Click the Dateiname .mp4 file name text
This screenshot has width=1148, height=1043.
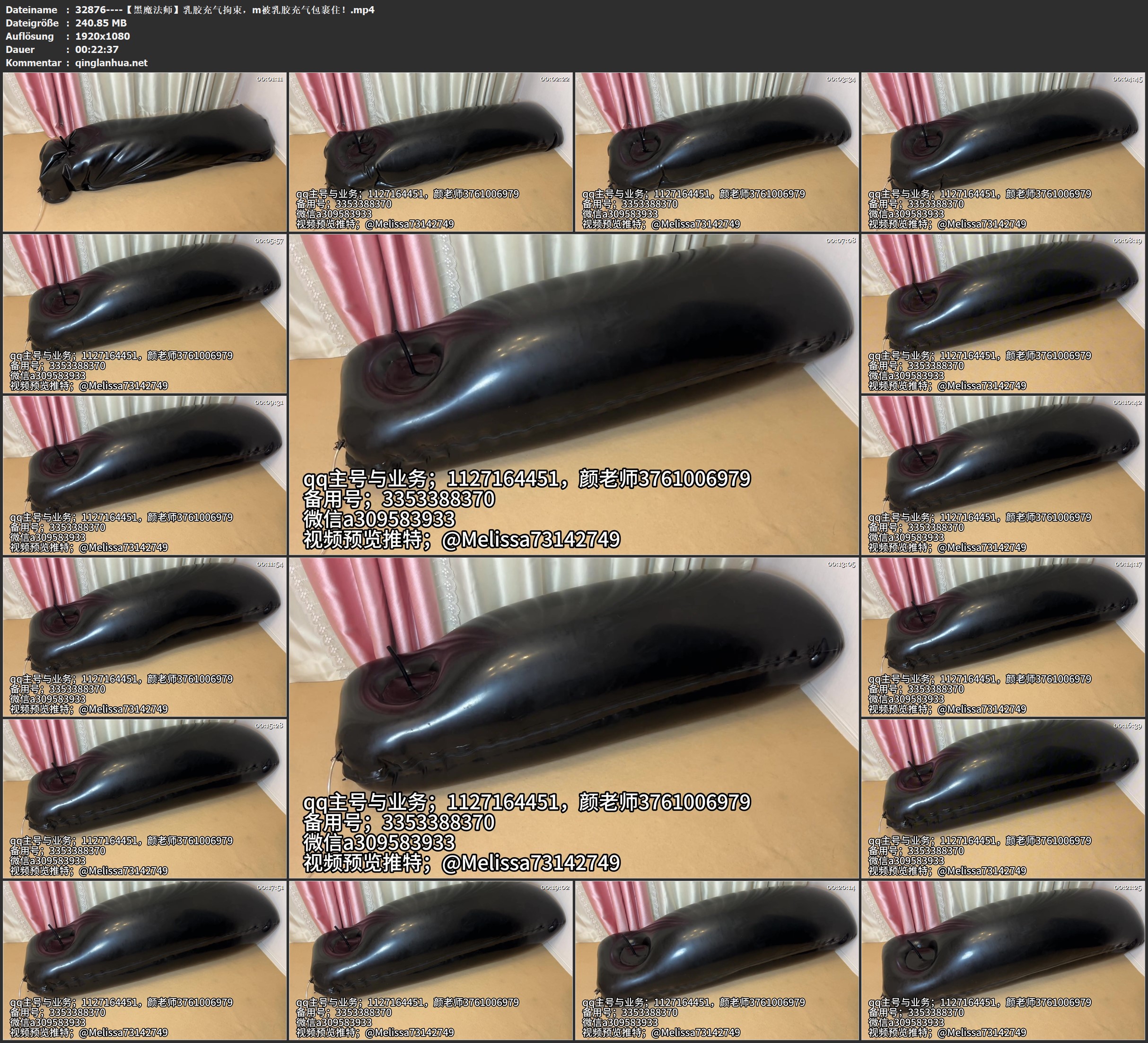click(224, 9)
